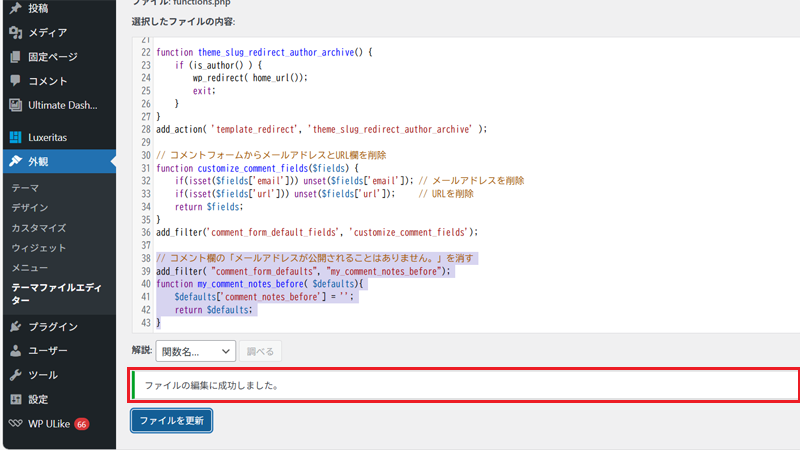Open the 関数名 dropdown
Screen dimensions: 800x450
click(195, 352)
